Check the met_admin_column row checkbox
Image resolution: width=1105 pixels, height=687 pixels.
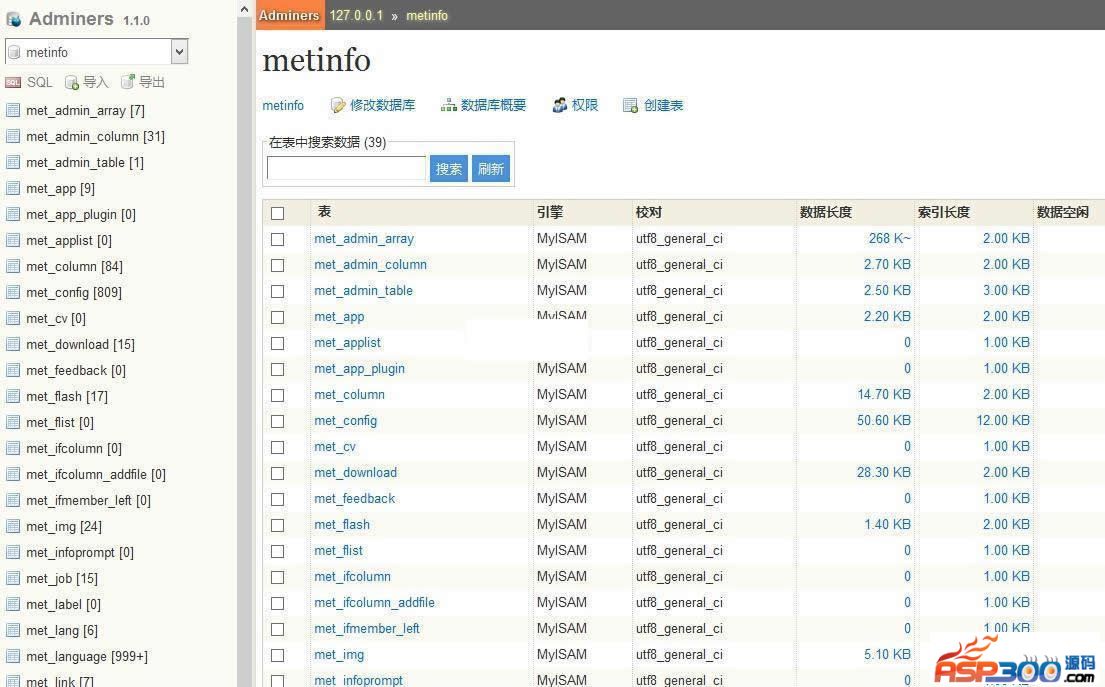[278, 265]
